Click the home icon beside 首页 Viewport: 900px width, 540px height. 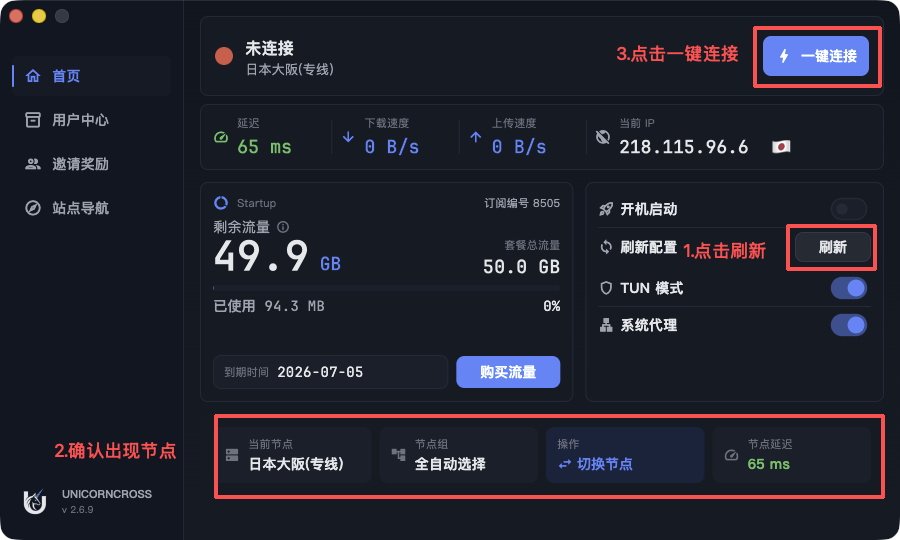pos(33,76)
